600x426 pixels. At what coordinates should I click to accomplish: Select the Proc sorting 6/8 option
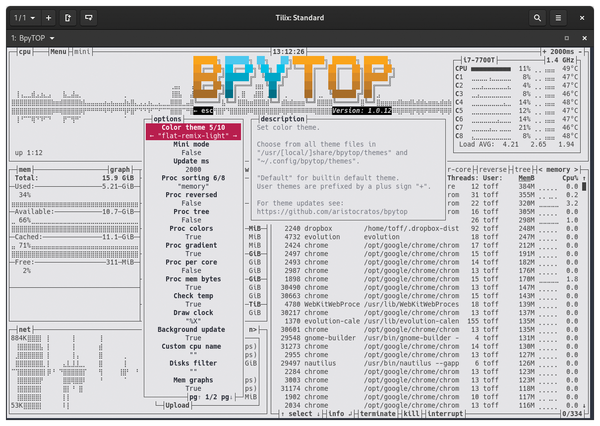click(x=193, y=182)
